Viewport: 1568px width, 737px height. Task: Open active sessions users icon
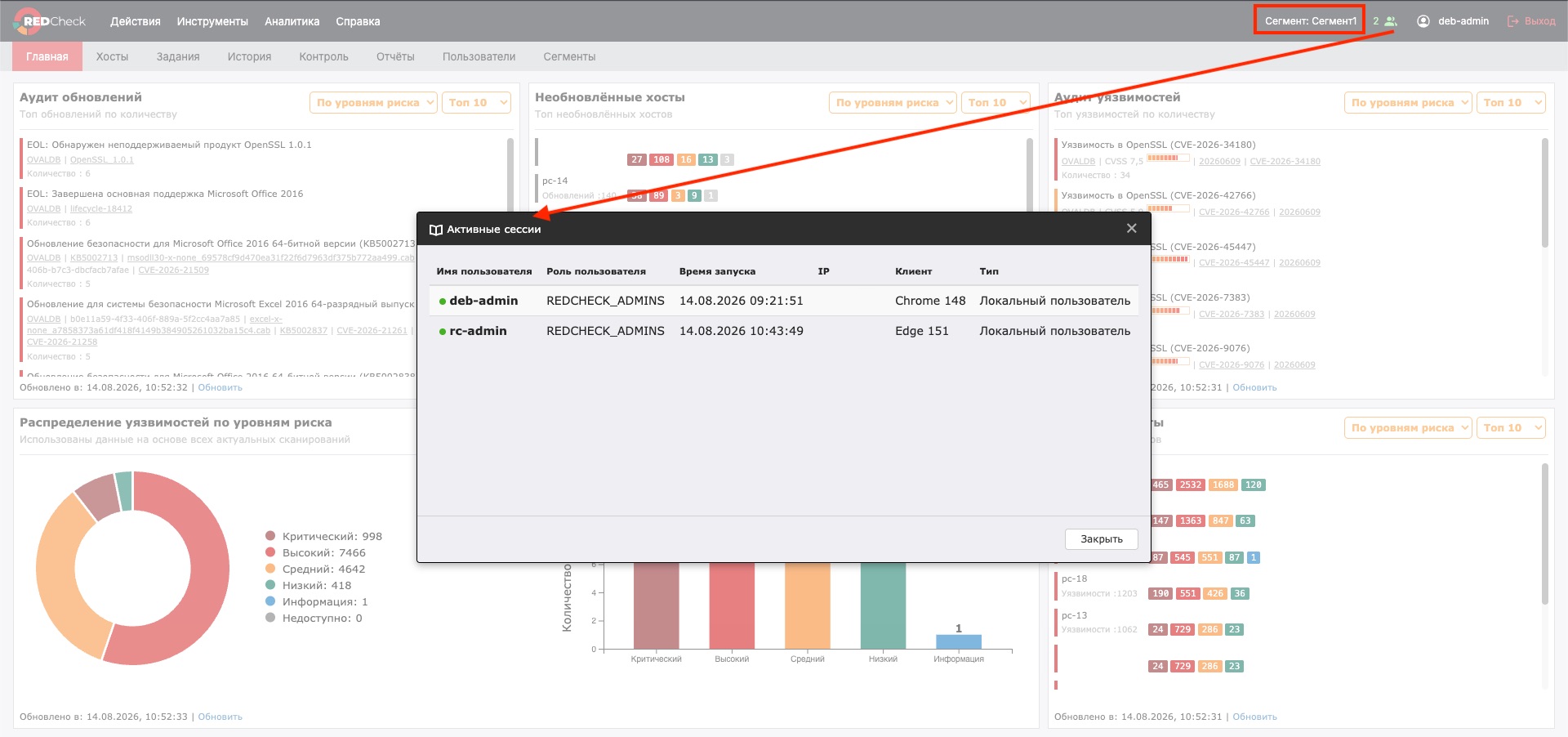[x=1391, y=21]
